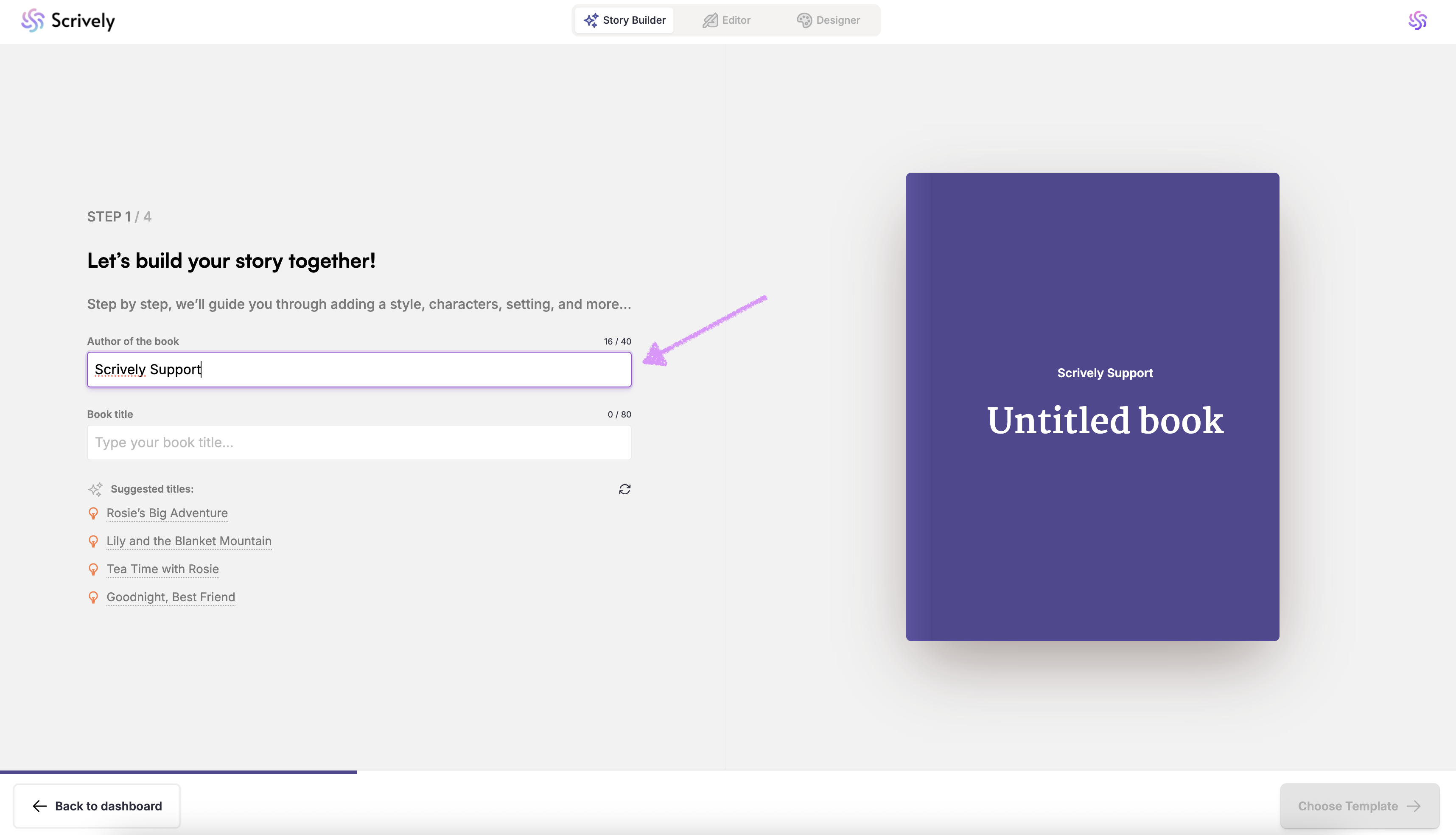The width and height of the screenshot is (1456, 835).
Task: Select Tea Time with Rosie title
Action: coord(162,569)
